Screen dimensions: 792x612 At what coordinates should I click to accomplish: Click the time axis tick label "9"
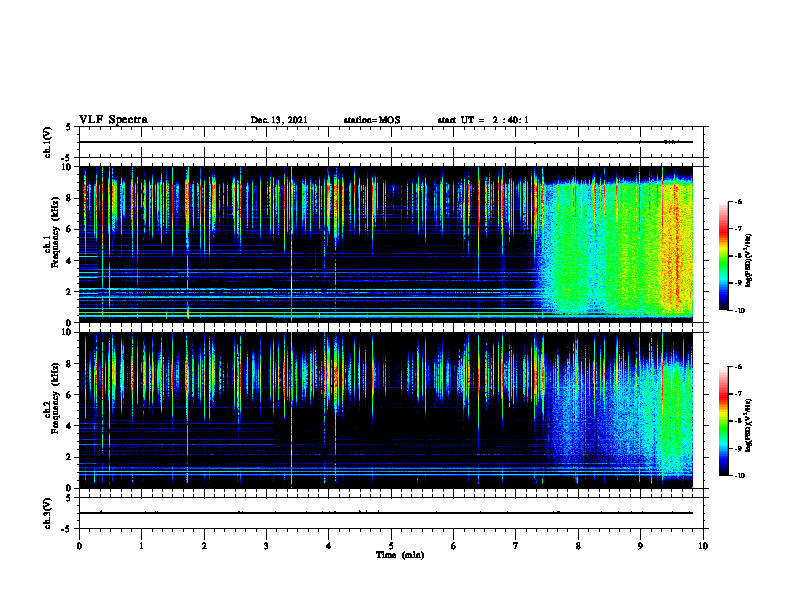640,546
